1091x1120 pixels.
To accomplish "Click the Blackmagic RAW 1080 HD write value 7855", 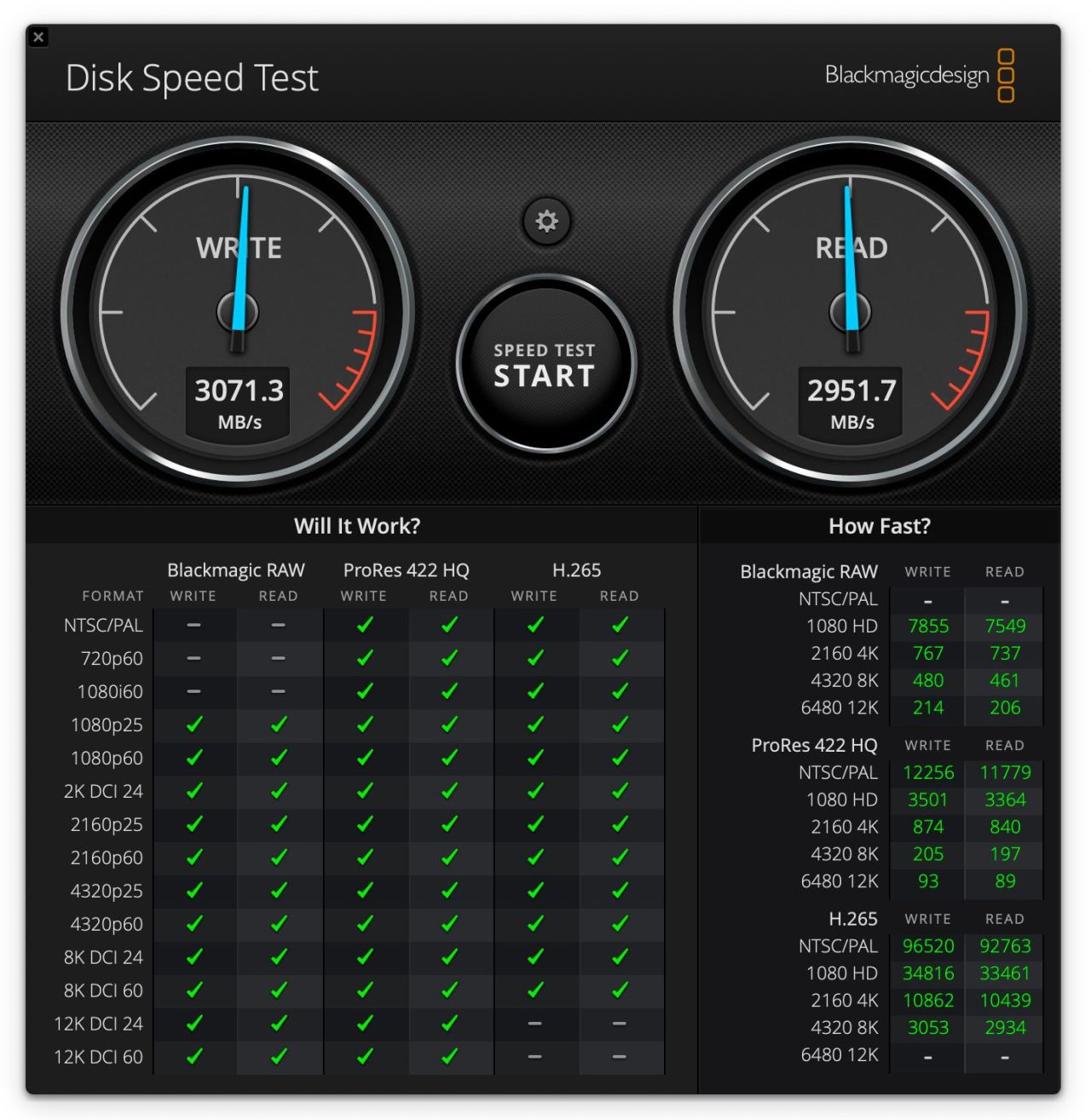I will pos(928,626).
